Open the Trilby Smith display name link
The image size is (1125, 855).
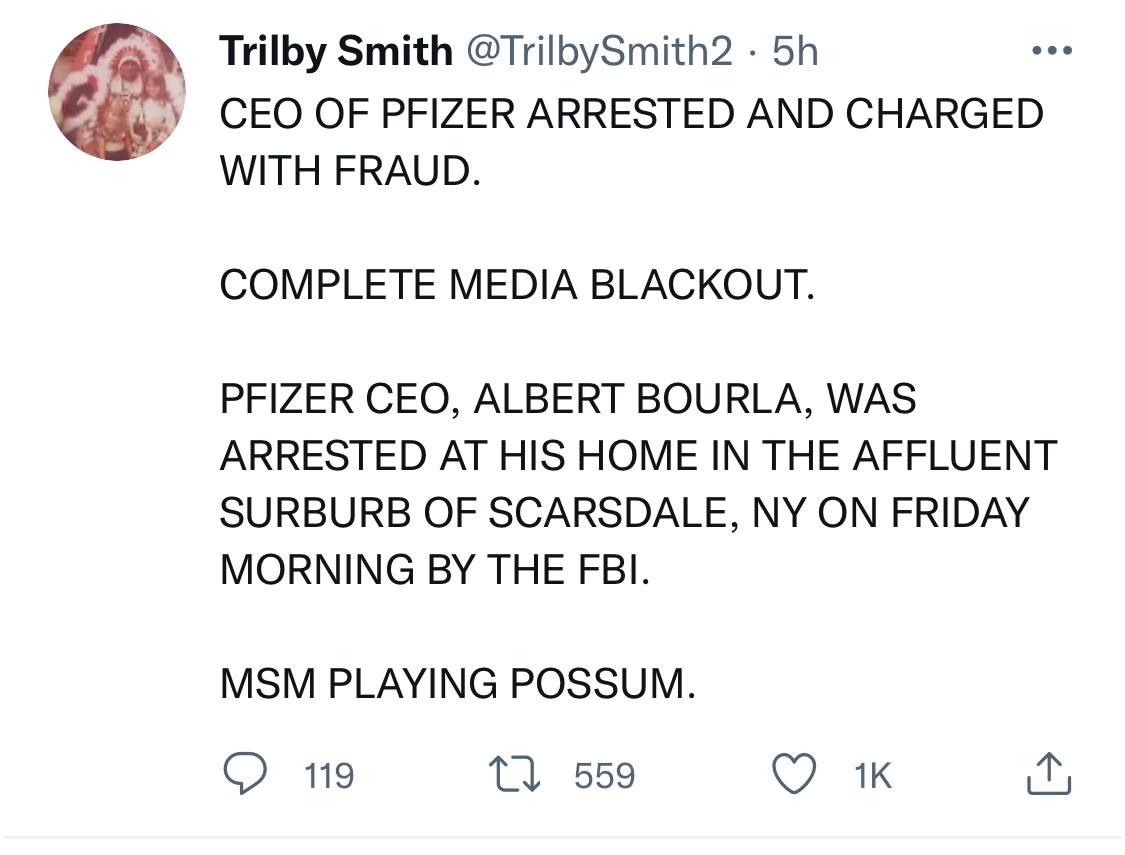tap(335, 52)
